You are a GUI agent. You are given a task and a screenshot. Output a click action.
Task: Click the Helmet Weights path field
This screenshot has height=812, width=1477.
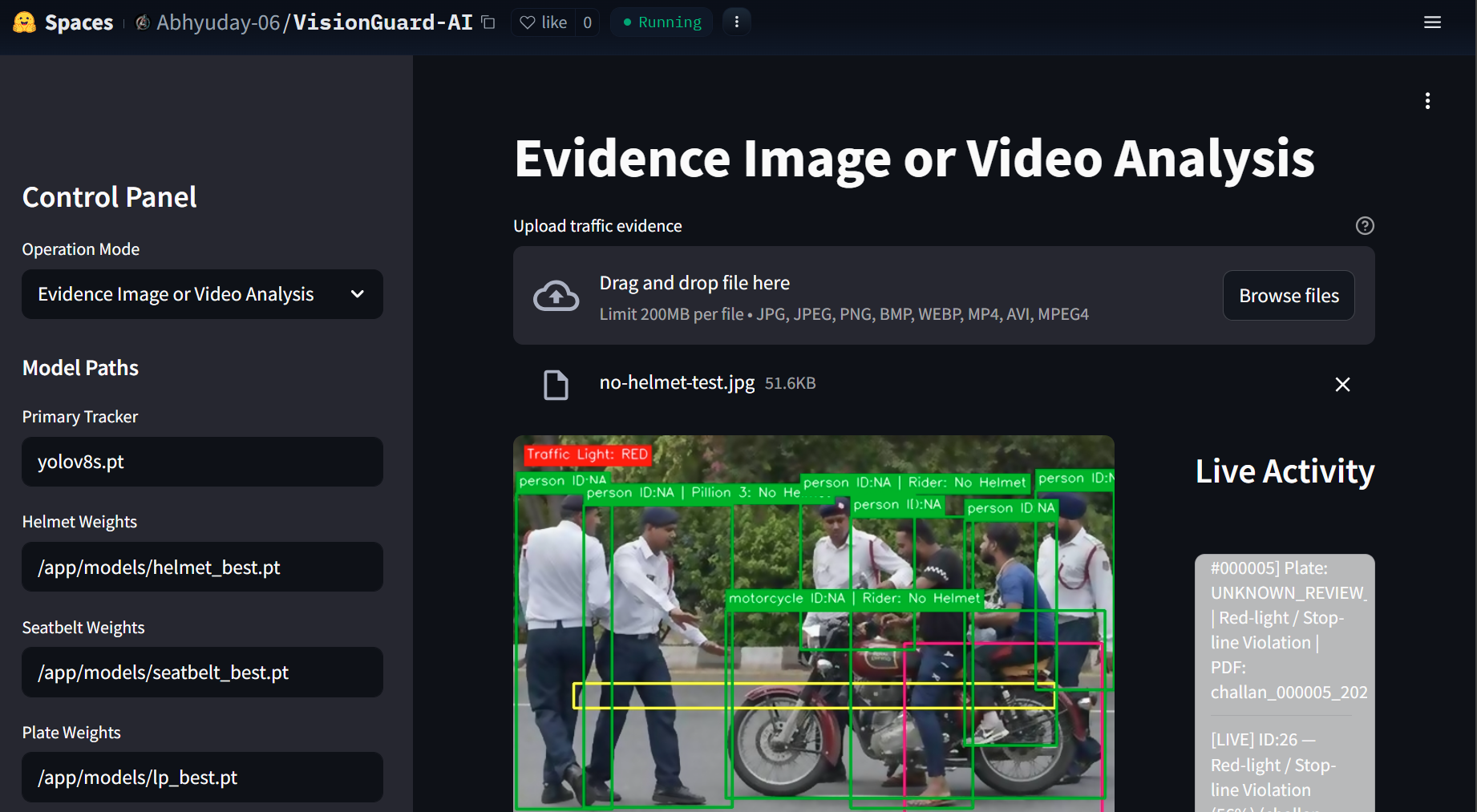pyautogui.click(x=202, y=567)
